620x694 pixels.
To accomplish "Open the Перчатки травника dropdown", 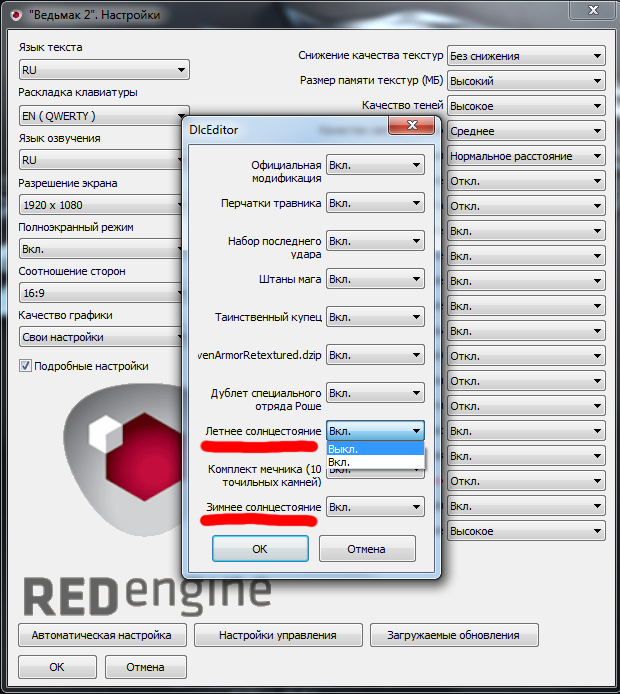I will click(375, 203).
